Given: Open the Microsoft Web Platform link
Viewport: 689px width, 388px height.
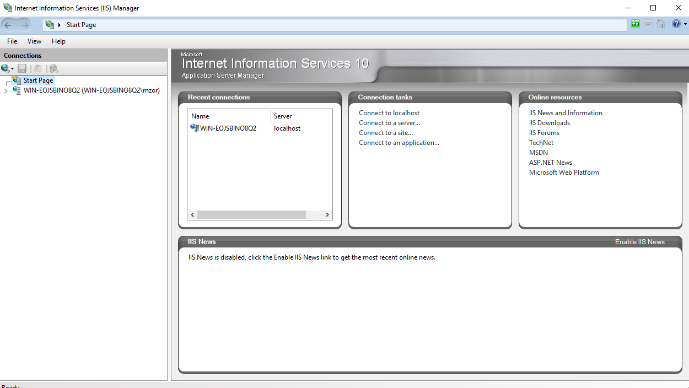Looking at the screenshot, I should (564, 173).
